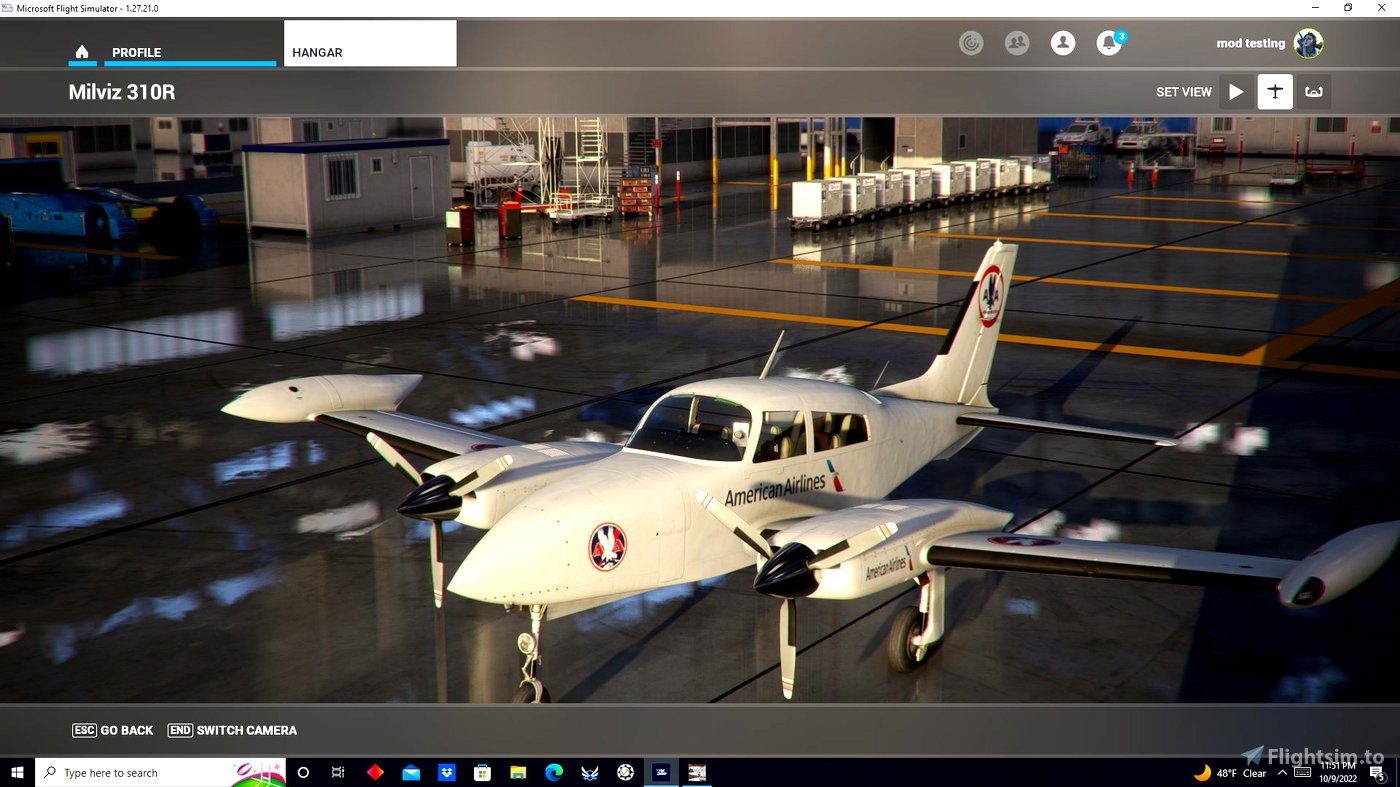Open the friends and groups icon

1017,43
